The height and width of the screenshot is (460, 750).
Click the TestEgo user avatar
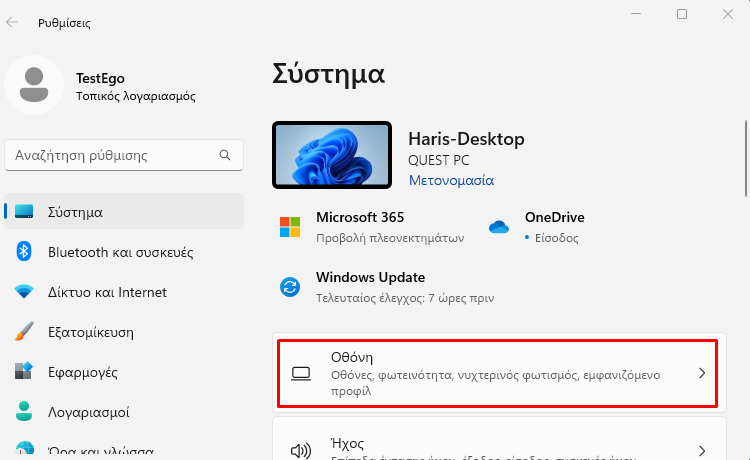(x=34, y=85)
